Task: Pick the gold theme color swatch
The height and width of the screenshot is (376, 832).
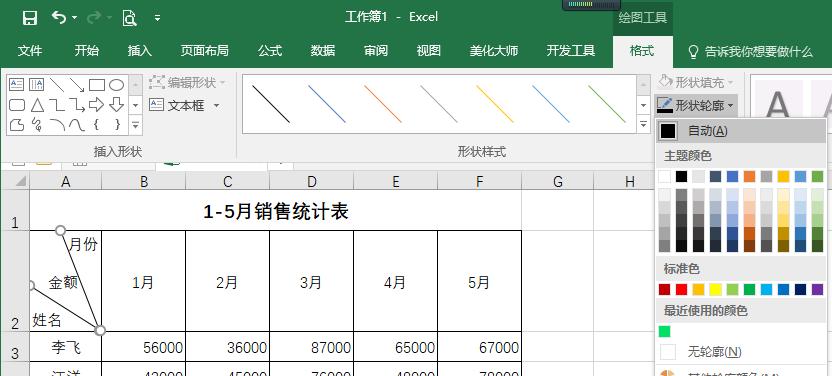Action: [x=783, y=177]
